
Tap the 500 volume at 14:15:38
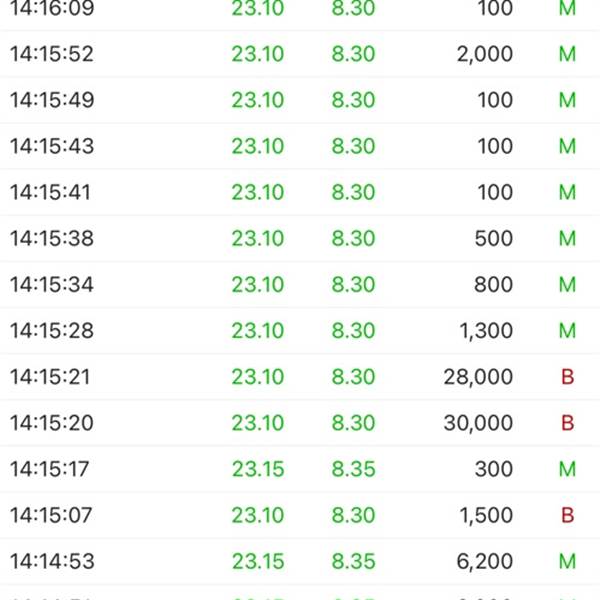tap(494, 238)
